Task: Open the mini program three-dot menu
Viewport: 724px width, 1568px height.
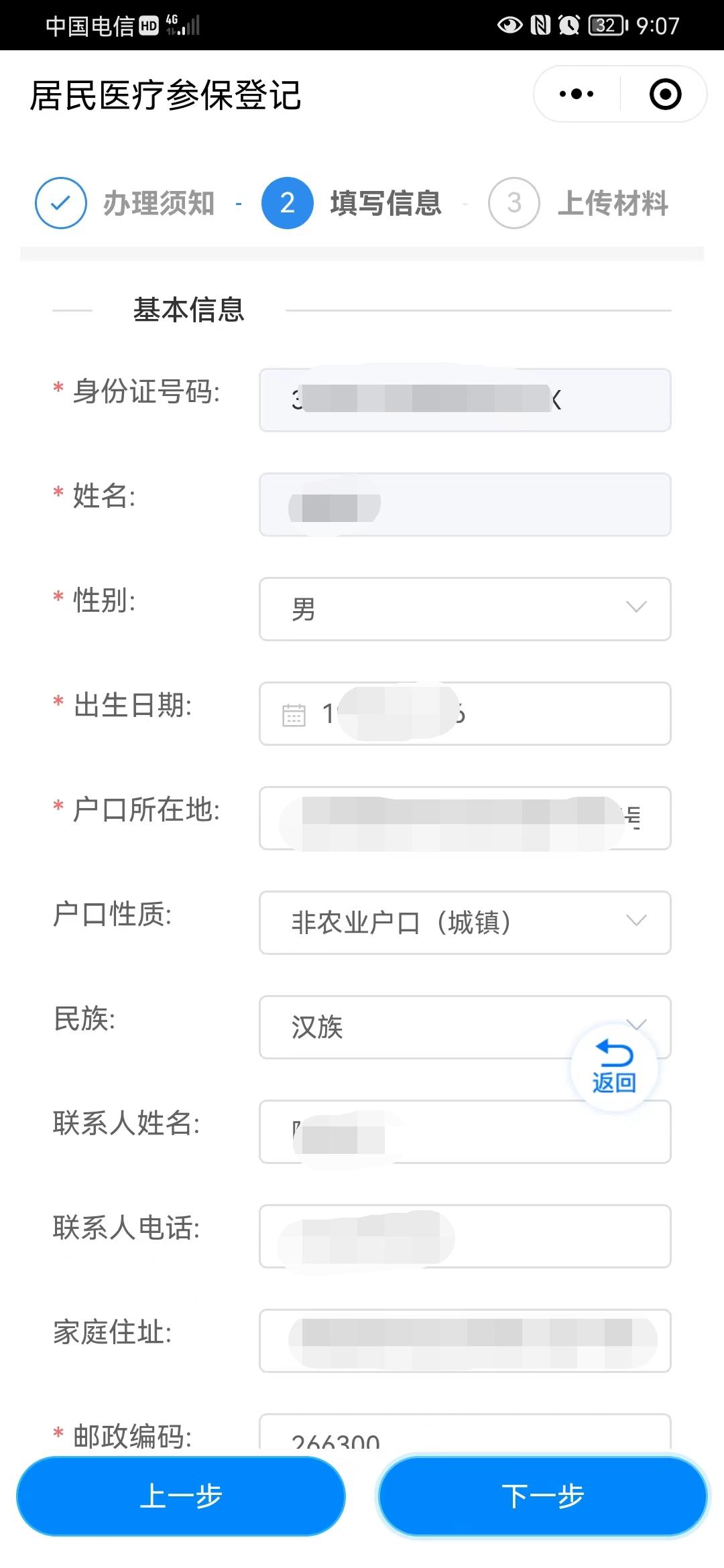Action: [577, 94]
